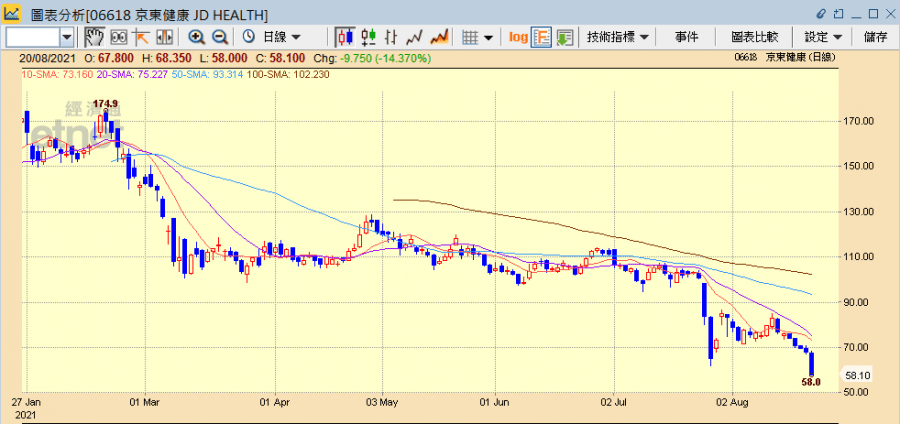Switch to the line chart style
The width and height of the screenshot is (900, 424).
pyautogui.click(x=415, y=37)
